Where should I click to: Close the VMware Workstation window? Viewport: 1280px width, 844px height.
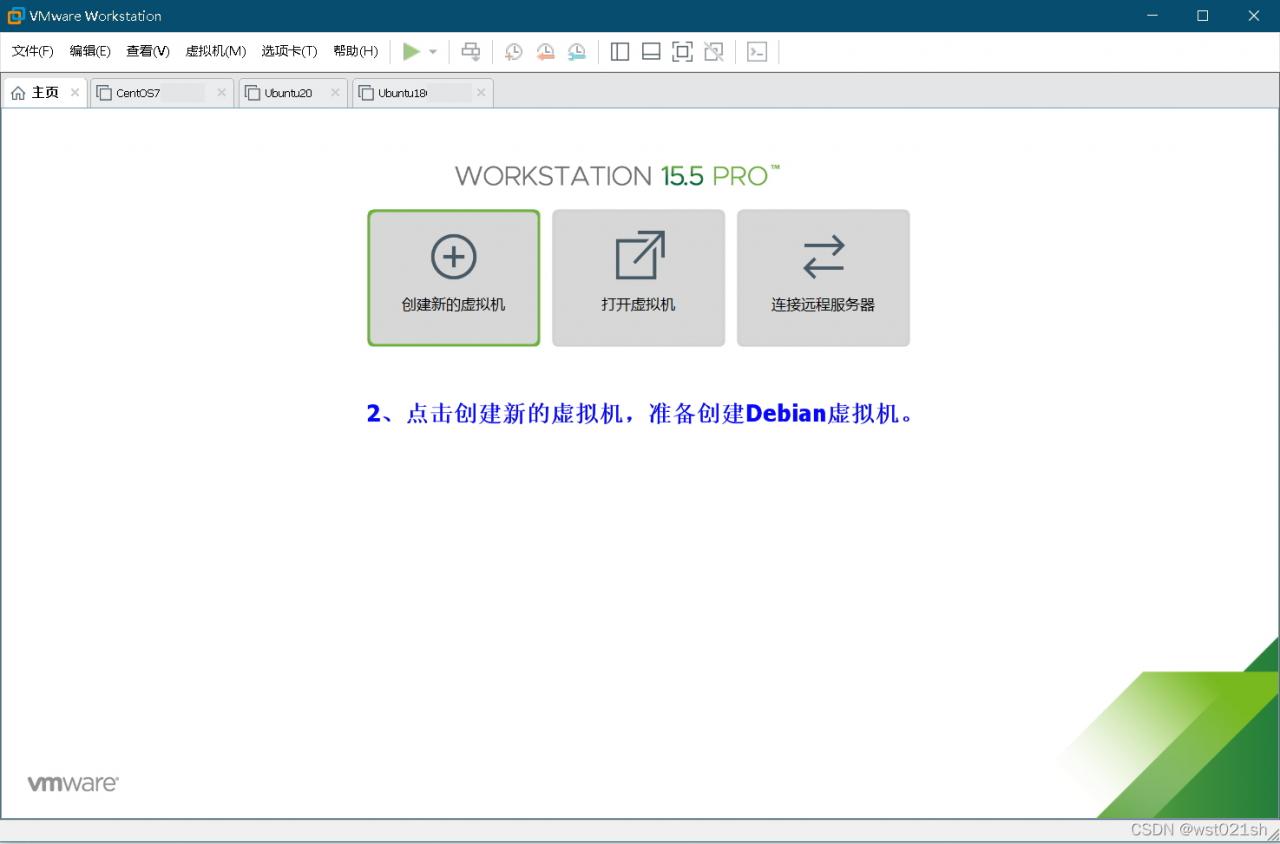1254,16
